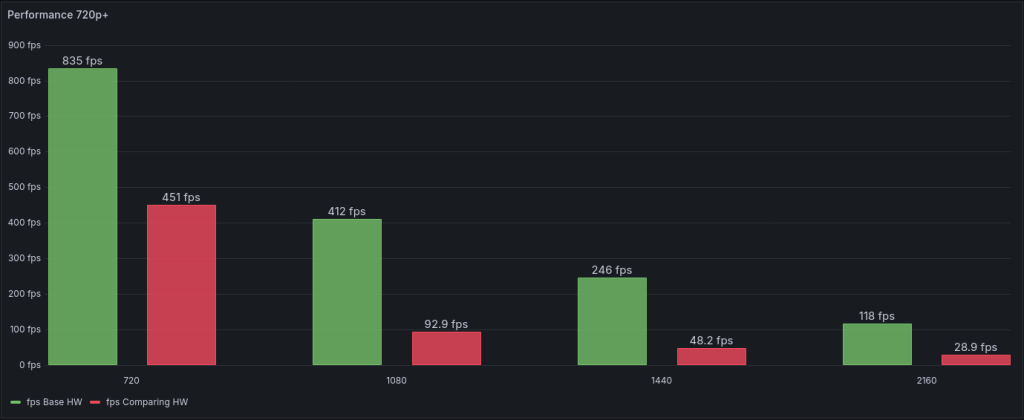1024x420 pixels.
Task: Click the Performance 720p+ panel title
Action: click(x=58, y=16)
